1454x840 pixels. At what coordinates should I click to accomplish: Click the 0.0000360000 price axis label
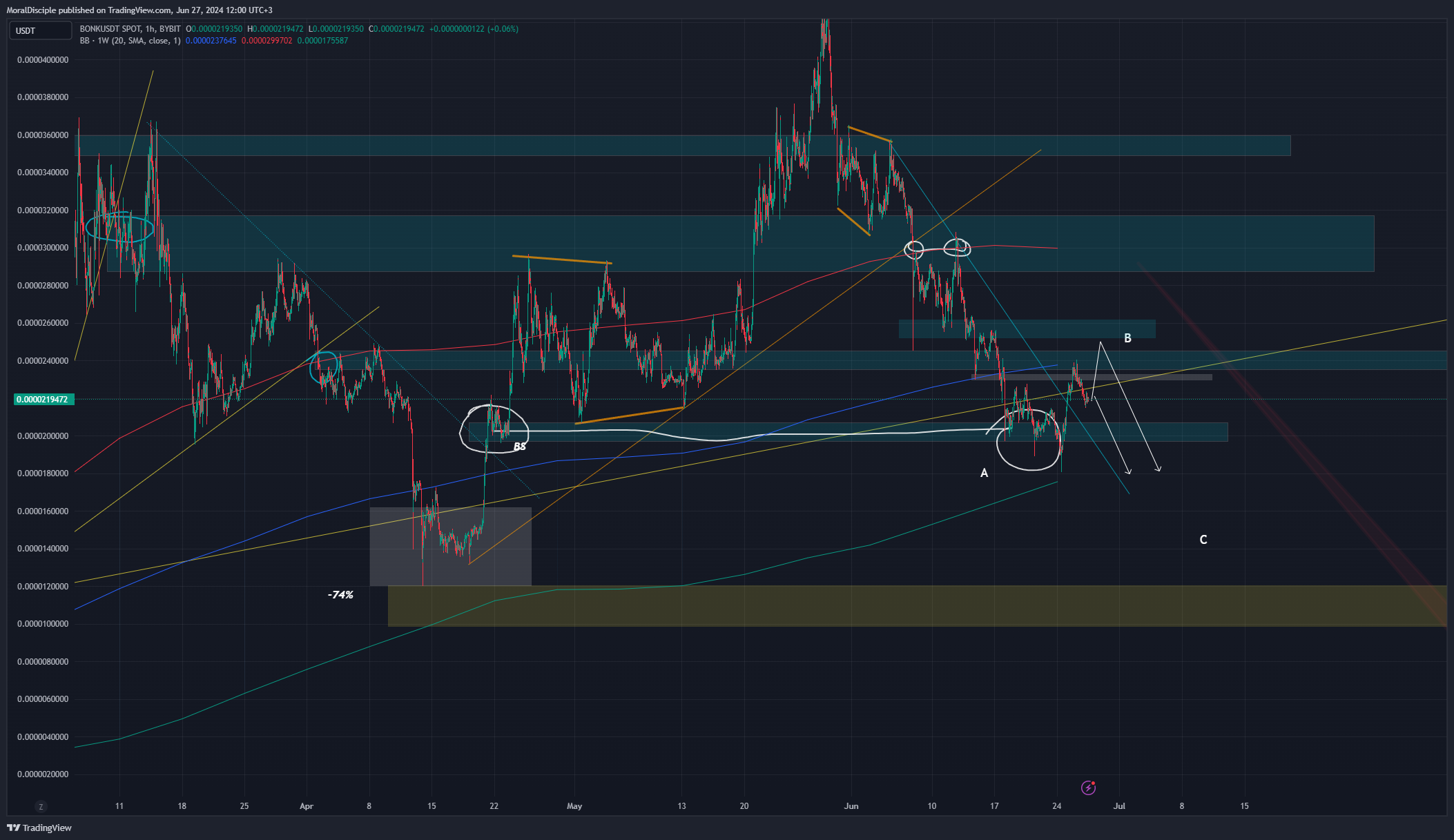tap(43, 135)
